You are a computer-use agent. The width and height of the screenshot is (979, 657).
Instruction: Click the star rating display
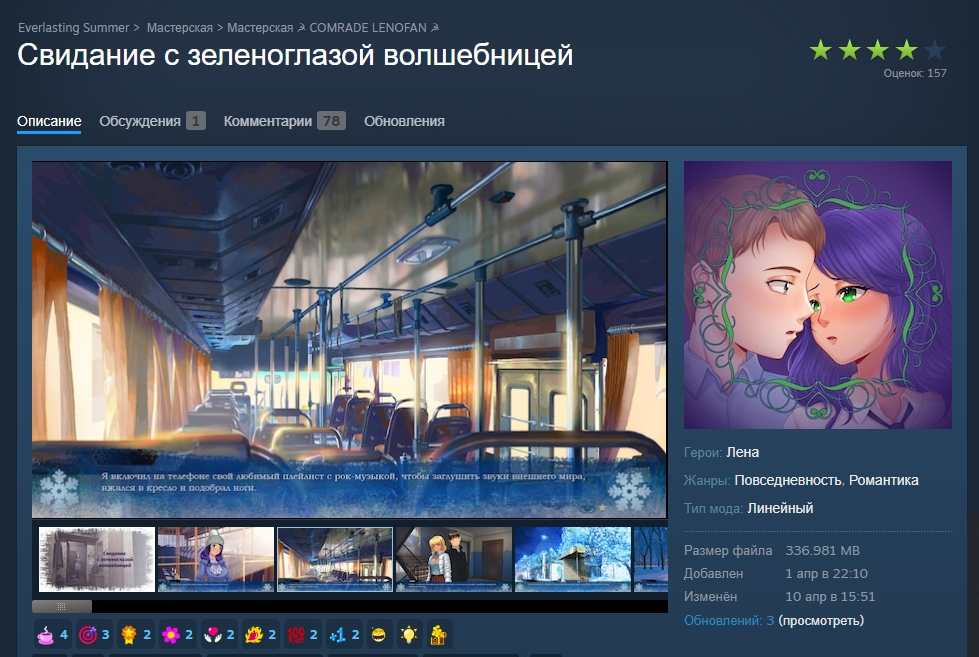pos(877,49)
